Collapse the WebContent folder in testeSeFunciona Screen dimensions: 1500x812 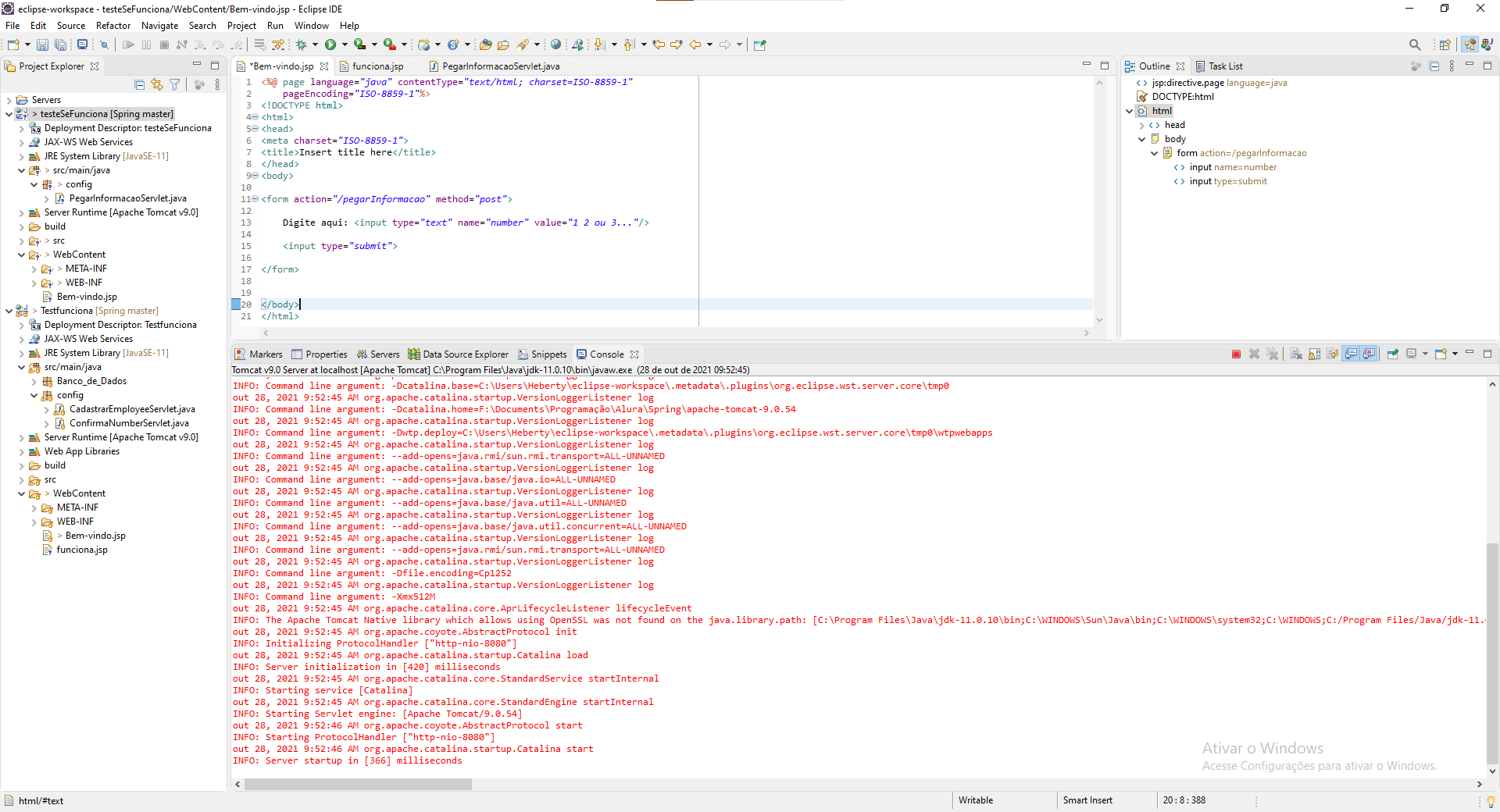[x=21, y=255]
